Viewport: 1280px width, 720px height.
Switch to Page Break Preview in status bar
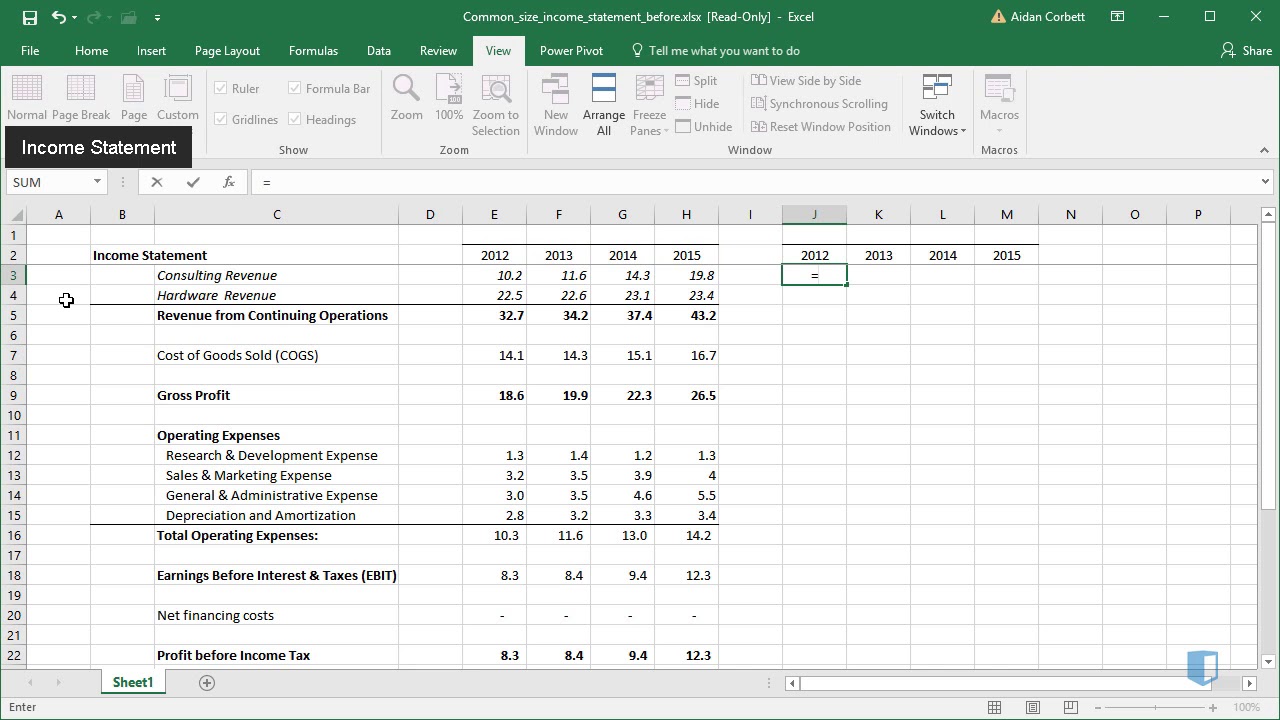1070,707
